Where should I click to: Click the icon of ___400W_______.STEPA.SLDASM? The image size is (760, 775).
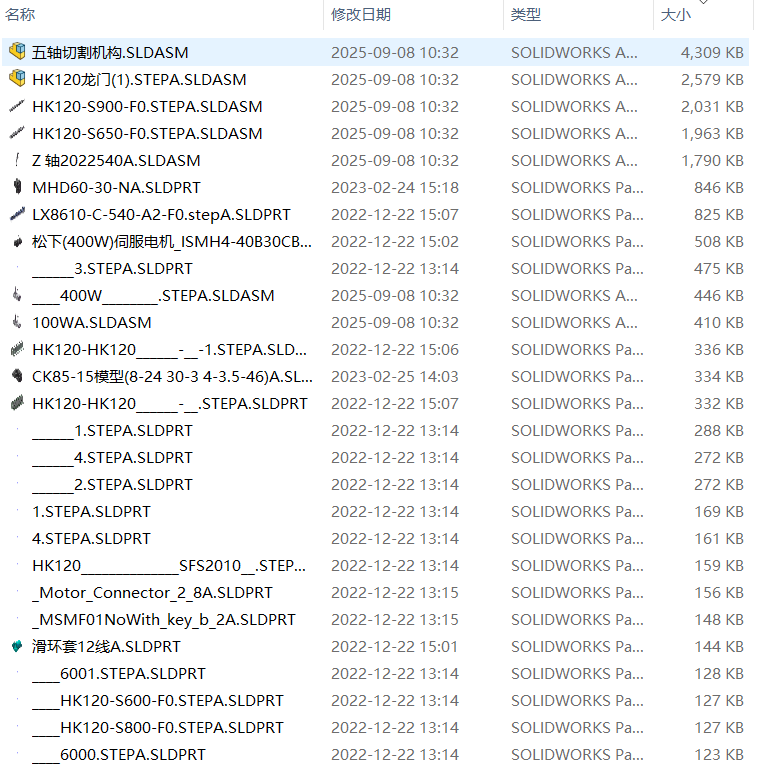[x=17, y=295]
